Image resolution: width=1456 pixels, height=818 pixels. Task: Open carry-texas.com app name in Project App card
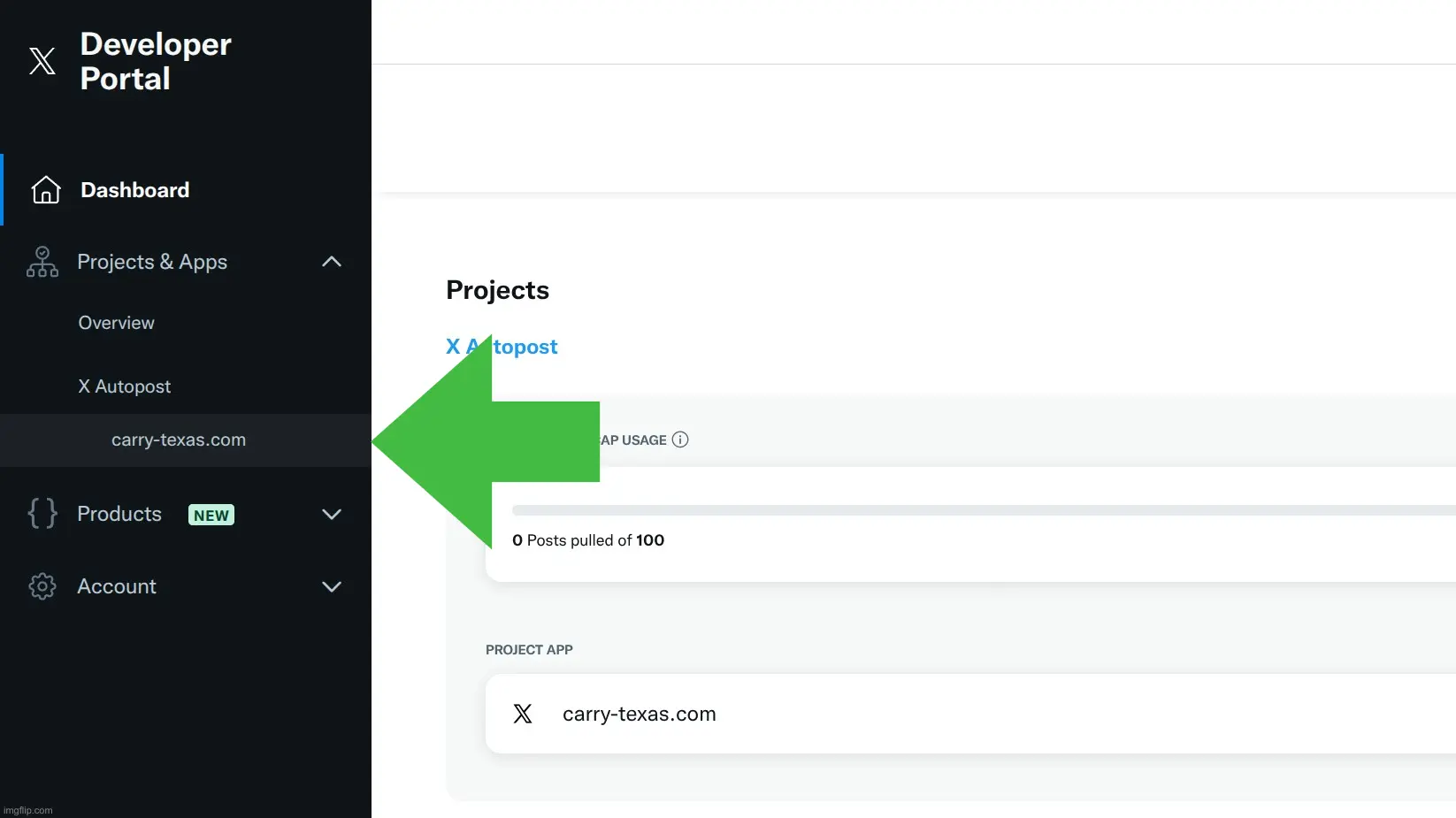tap(639, 714)
